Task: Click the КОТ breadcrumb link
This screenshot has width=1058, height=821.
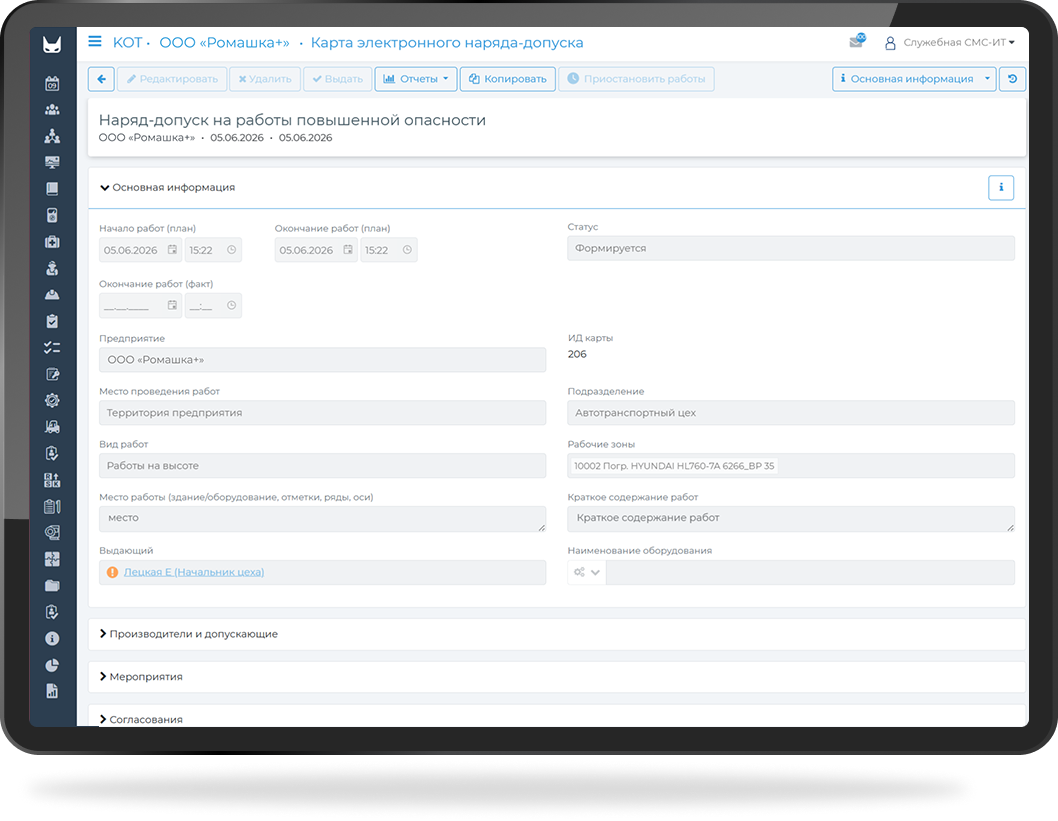Action: point(127,43)
